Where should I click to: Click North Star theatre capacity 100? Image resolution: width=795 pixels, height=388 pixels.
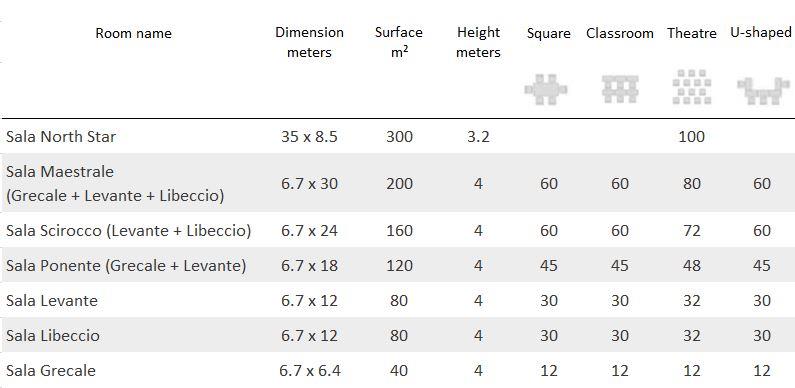692,136
